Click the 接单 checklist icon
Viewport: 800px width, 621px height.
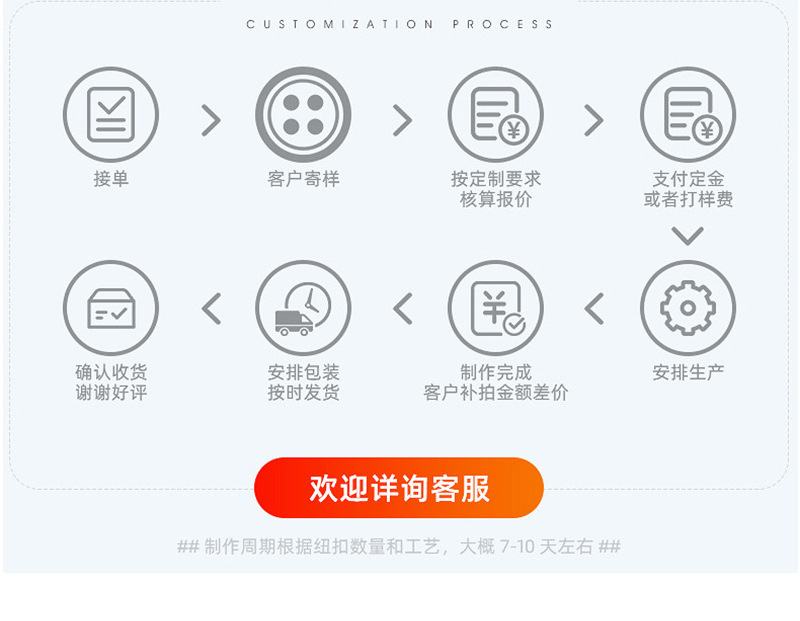point(111,115)
